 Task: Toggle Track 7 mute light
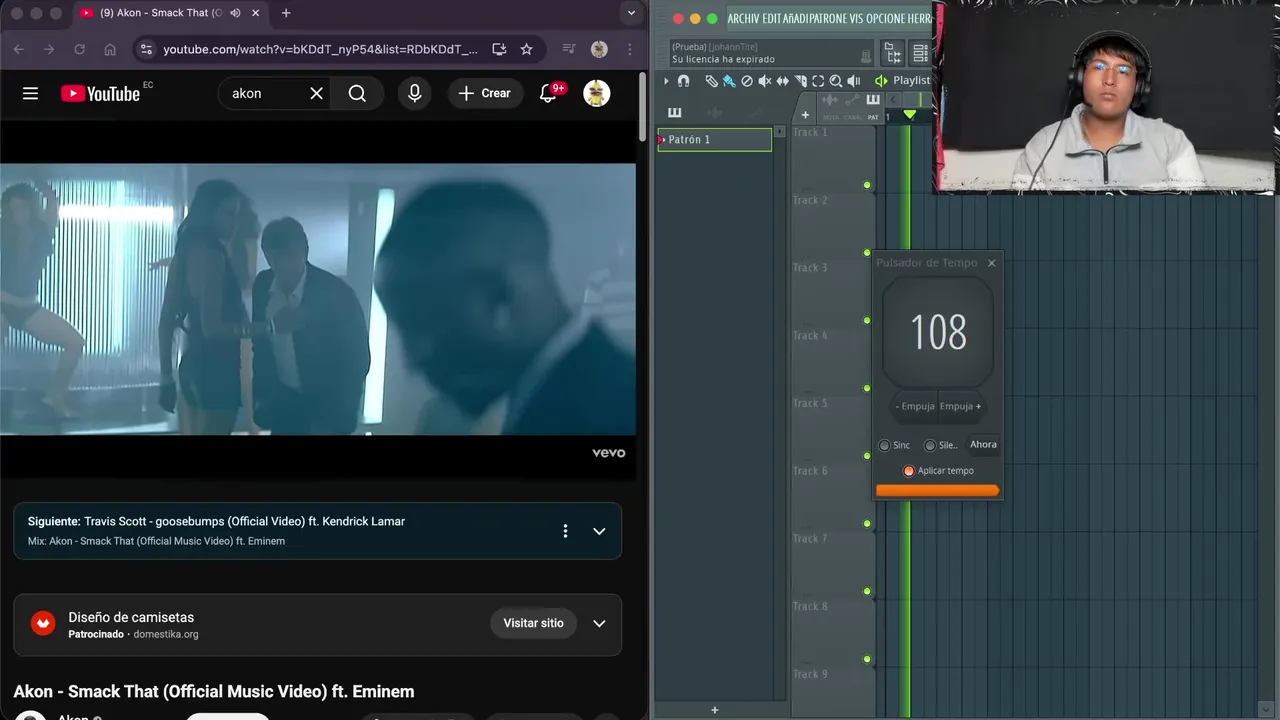pos(867,591)
